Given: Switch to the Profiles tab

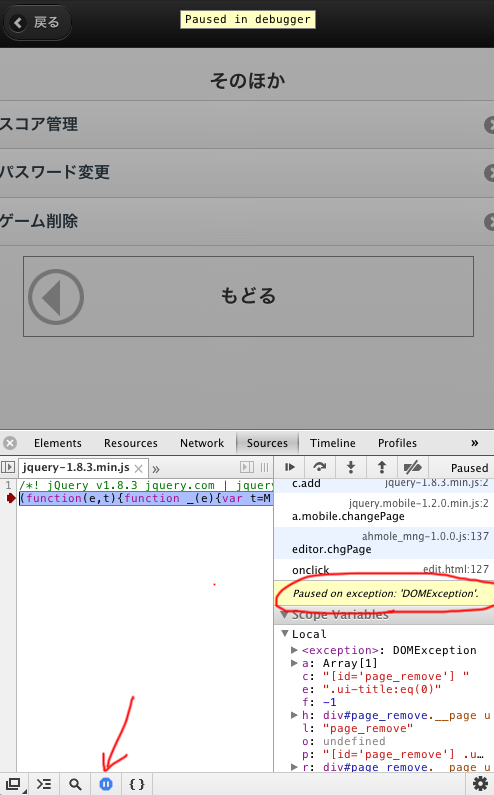Looking at the screenshot, I should tap(397, 443).
